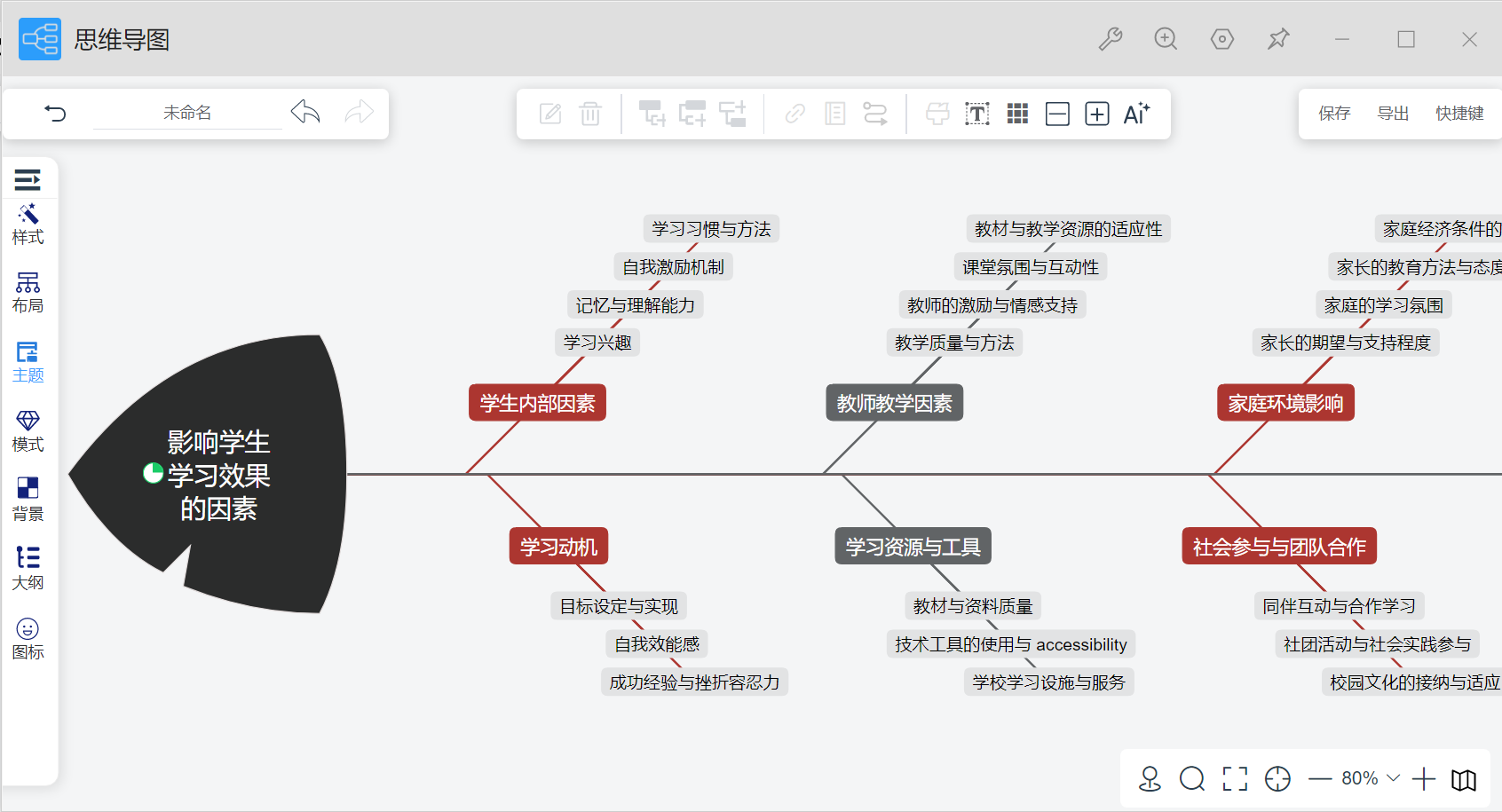Screen dimensions: 1502x812
Task: Click the zoom out minus button
Action: coord(1320,779)
